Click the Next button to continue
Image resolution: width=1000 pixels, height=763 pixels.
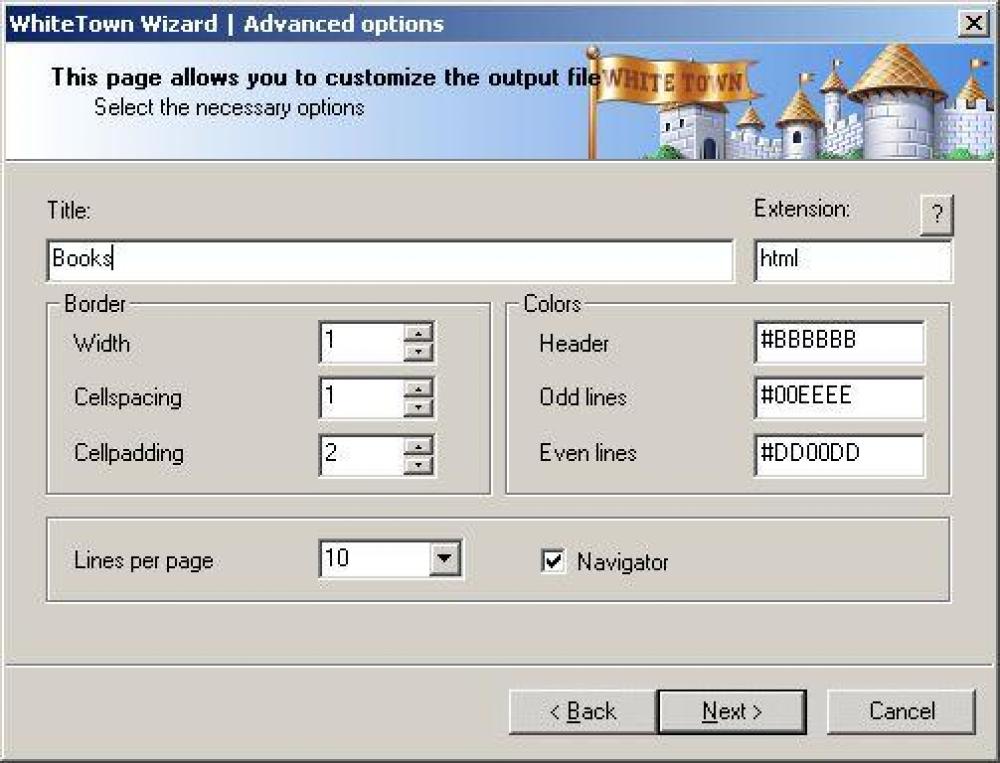point(733,711)
